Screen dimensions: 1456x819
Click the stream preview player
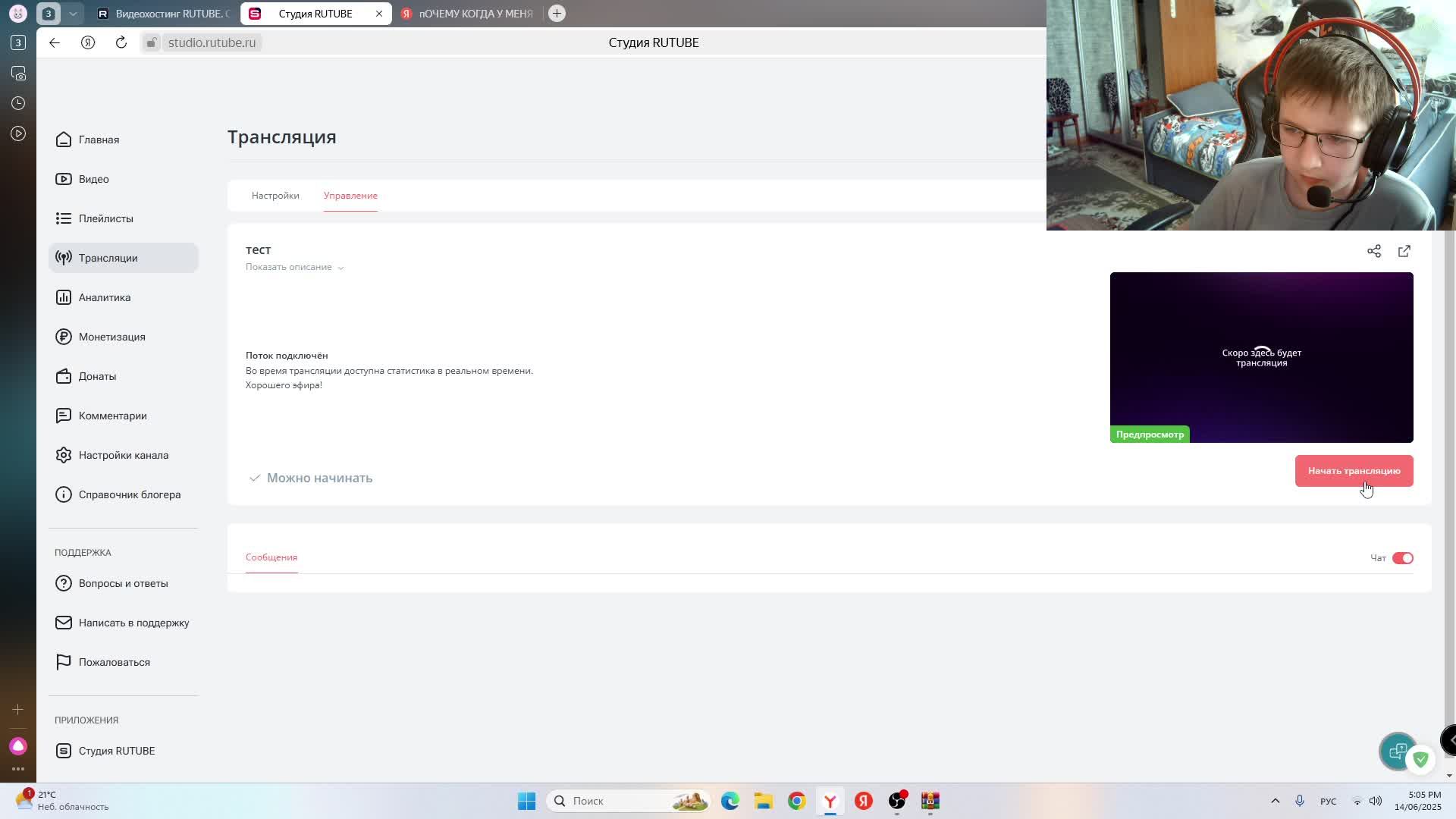click(x=1262, y=357)
